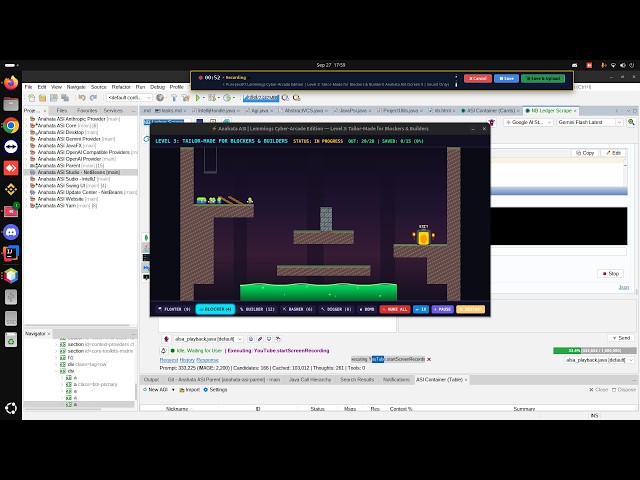Image resolution: width=640 pixels, height=480 pixels.
Task: Click the Undo arrow in NetBeans toolbar
Action: click(82, 98)
